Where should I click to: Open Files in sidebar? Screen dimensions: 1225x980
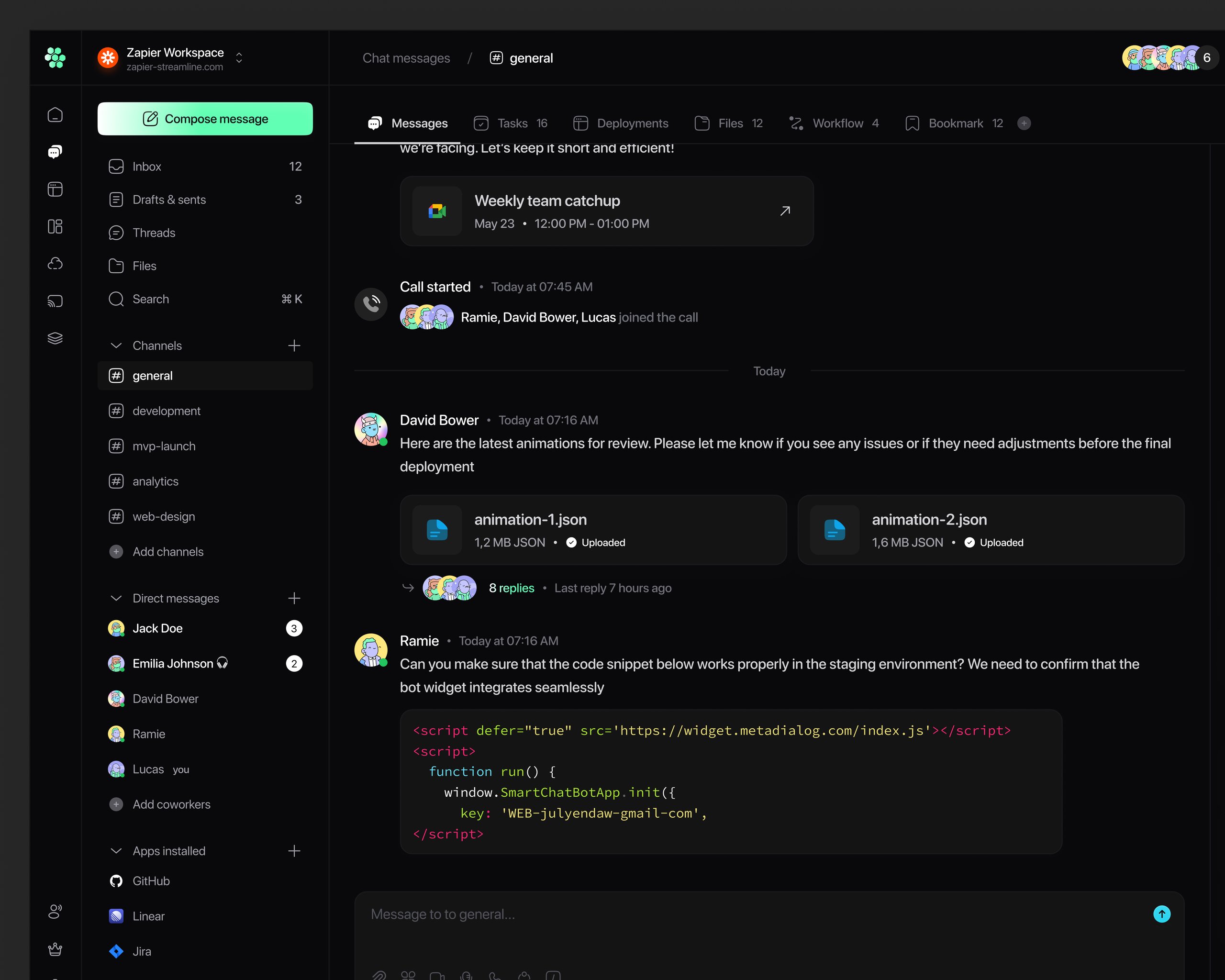pyautogui.click(x=205, y=266)
